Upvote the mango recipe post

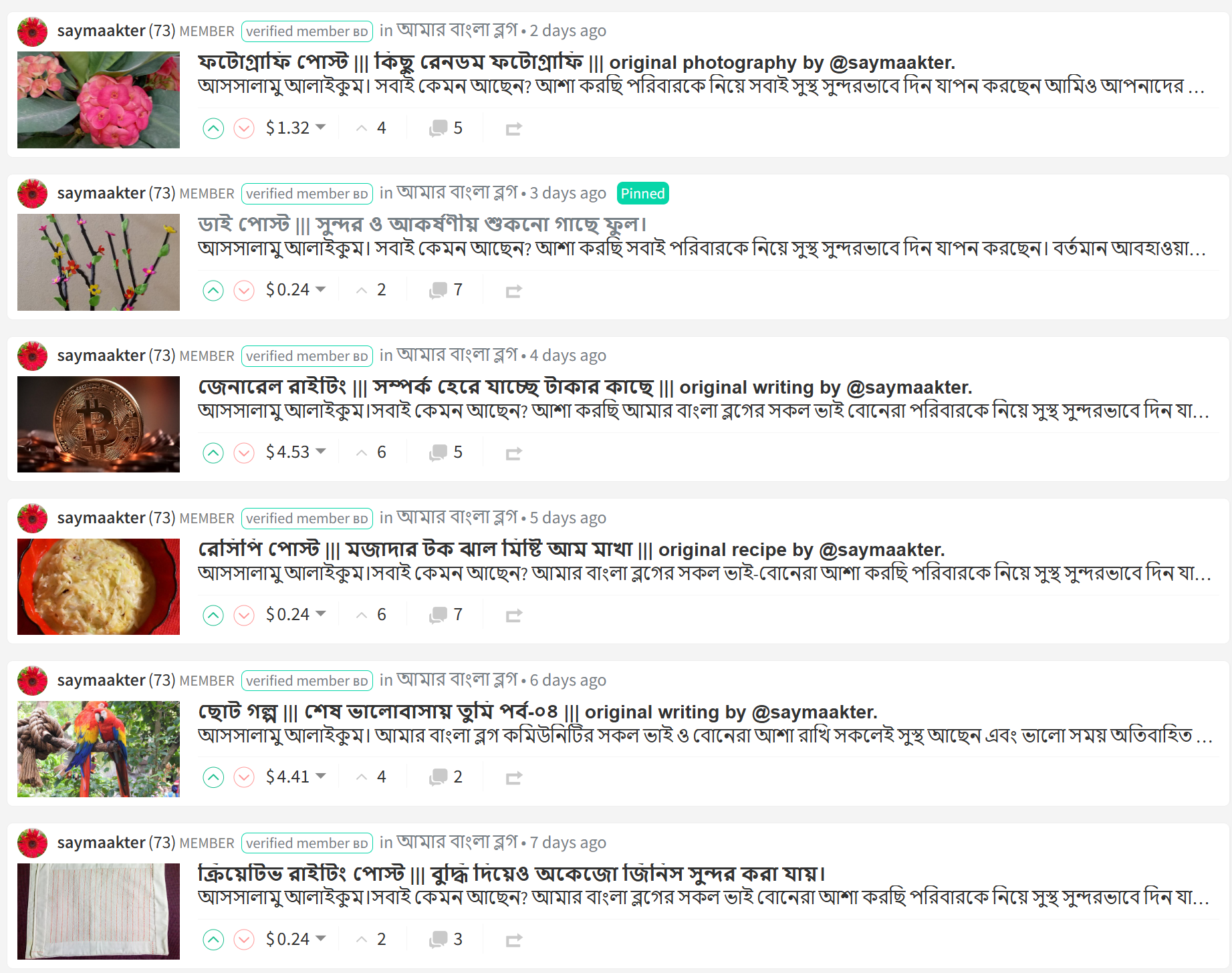coord(213,615)
